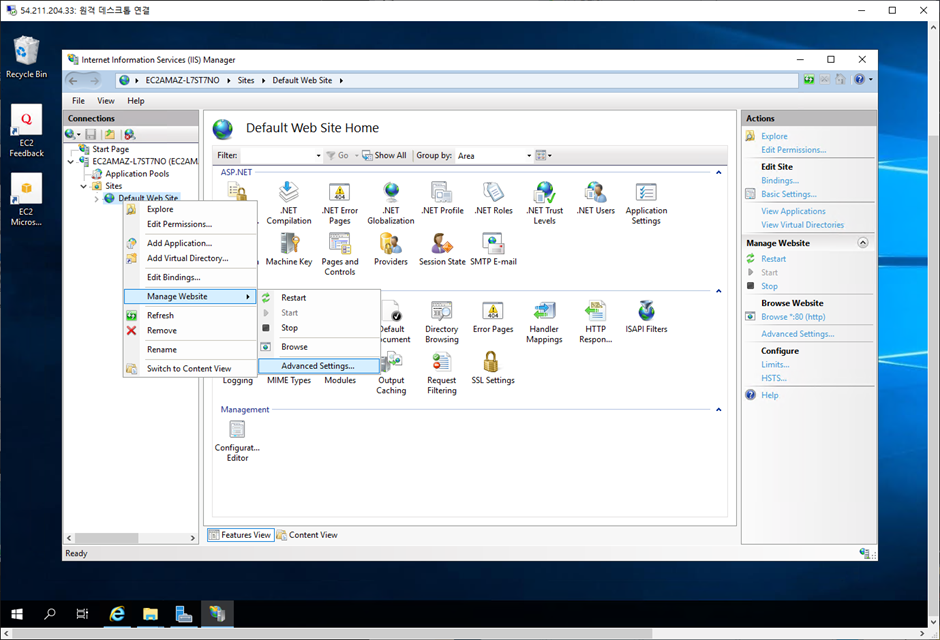
Task: Collapse the Manage Website actions section
Action: pos(863,243)
